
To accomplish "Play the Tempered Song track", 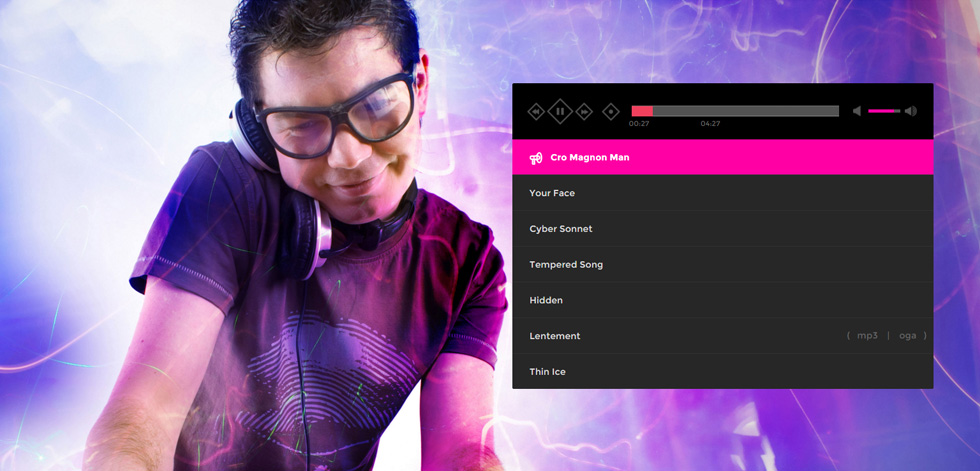I will pos(722,264).
